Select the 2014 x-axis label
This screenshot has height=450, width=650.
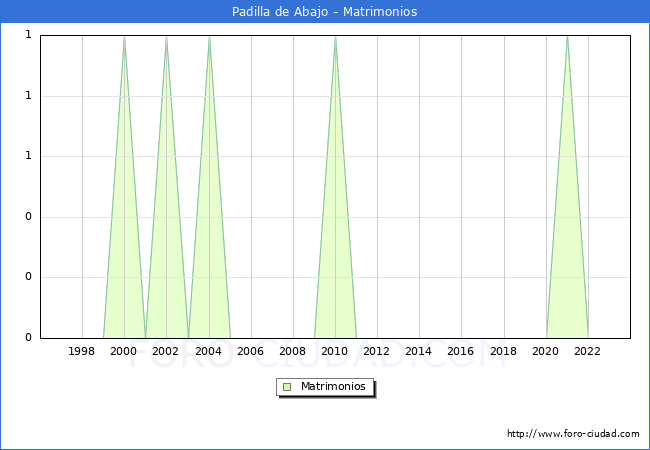coord(419,351)
